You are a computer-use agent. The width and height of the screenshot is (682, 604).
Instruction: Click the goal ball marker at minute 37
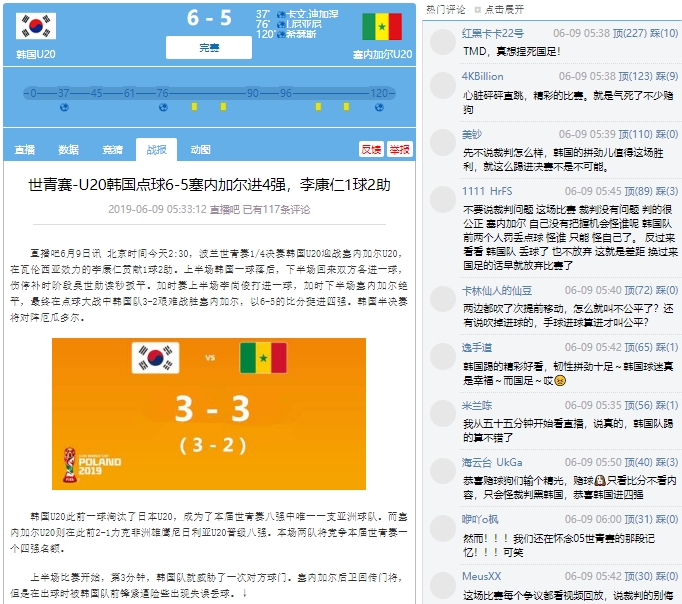click(64, 107)
